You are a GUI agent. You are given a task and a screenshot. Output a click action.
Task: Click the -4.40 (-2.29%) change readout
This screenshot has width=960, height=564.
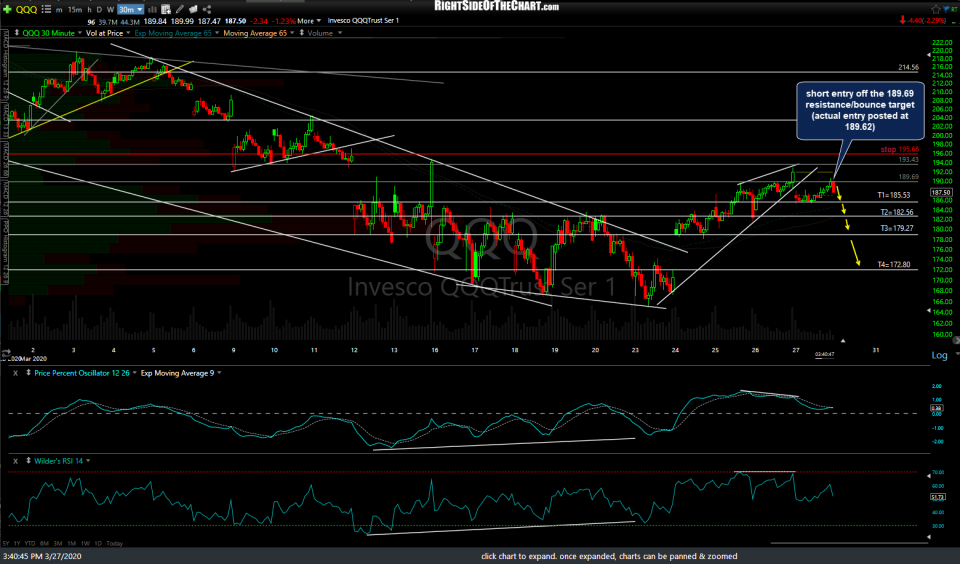927,21
